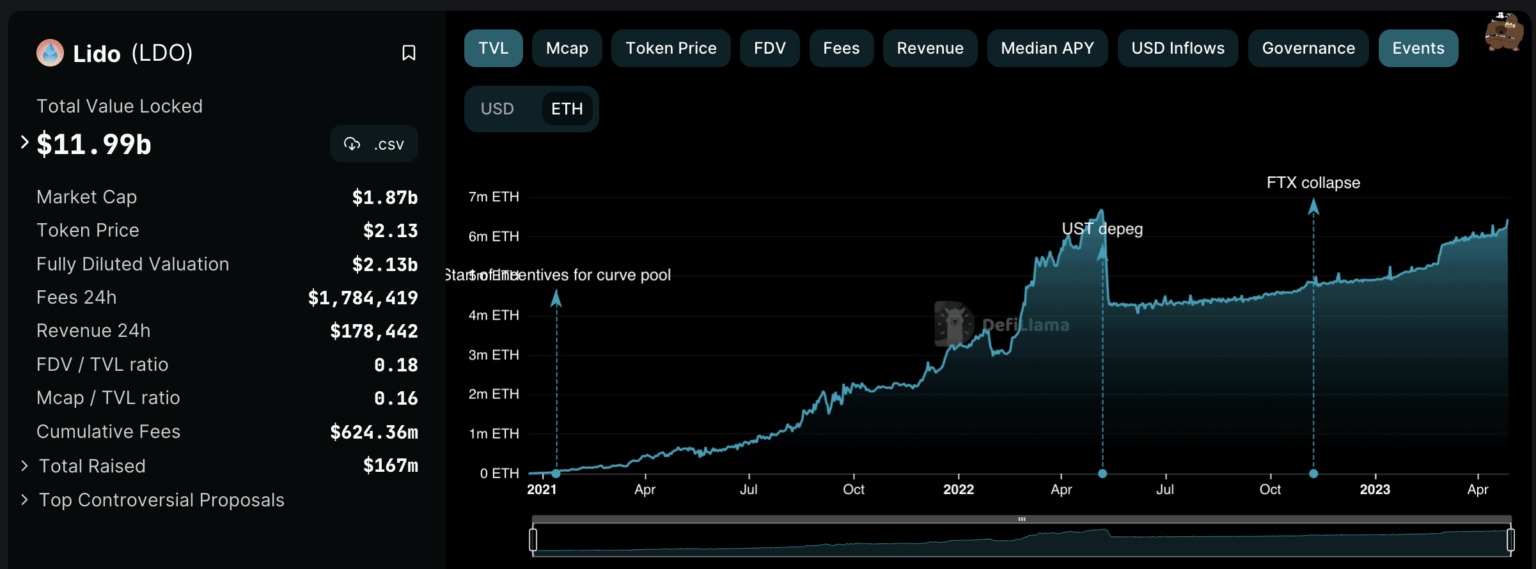Click the UST depeg label
The image size is (1536, 569).
click(x=1102, y=229)
